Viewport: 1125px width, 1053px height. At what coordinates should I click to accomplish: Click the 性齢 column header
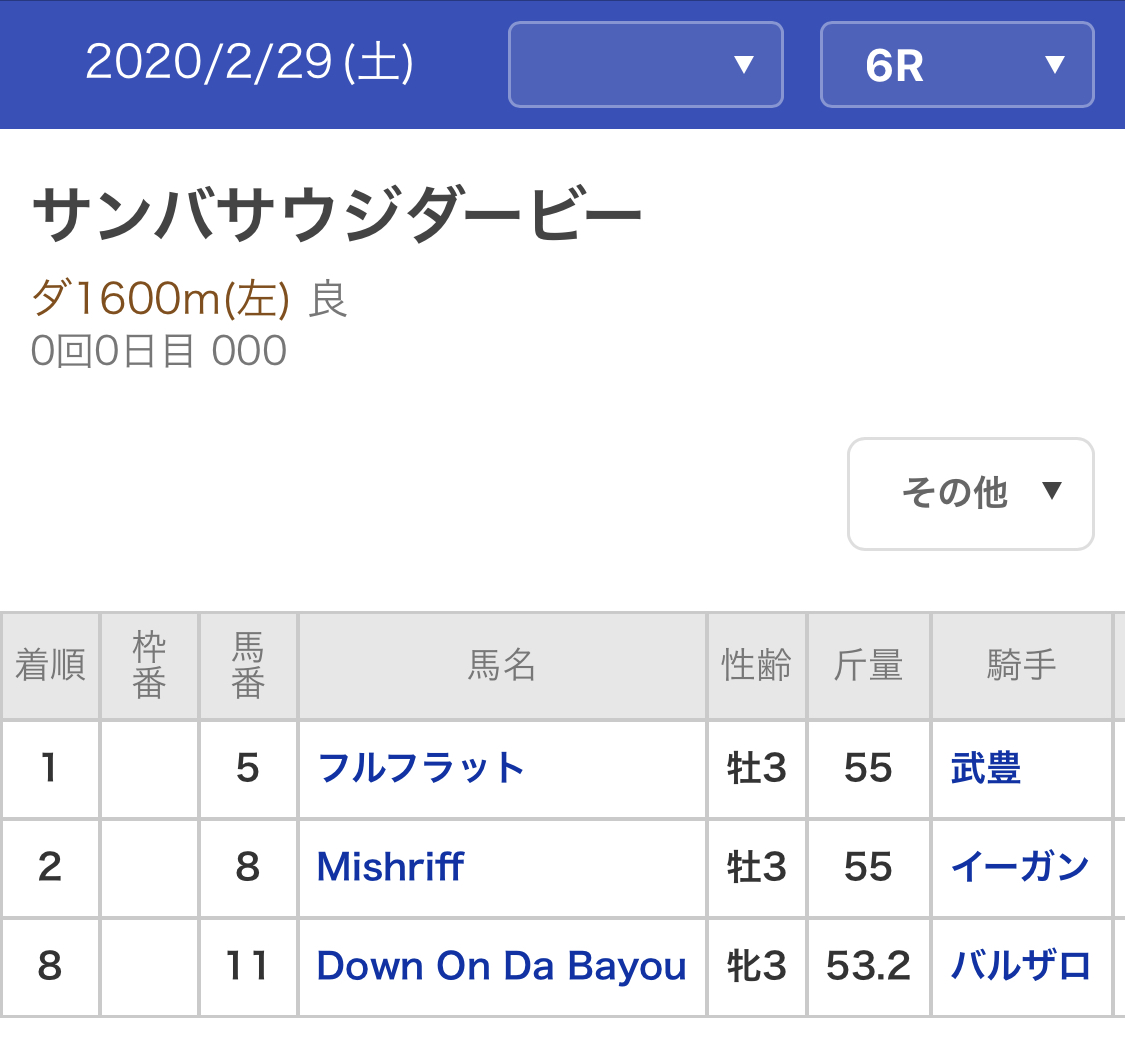[x=757, y=666]
